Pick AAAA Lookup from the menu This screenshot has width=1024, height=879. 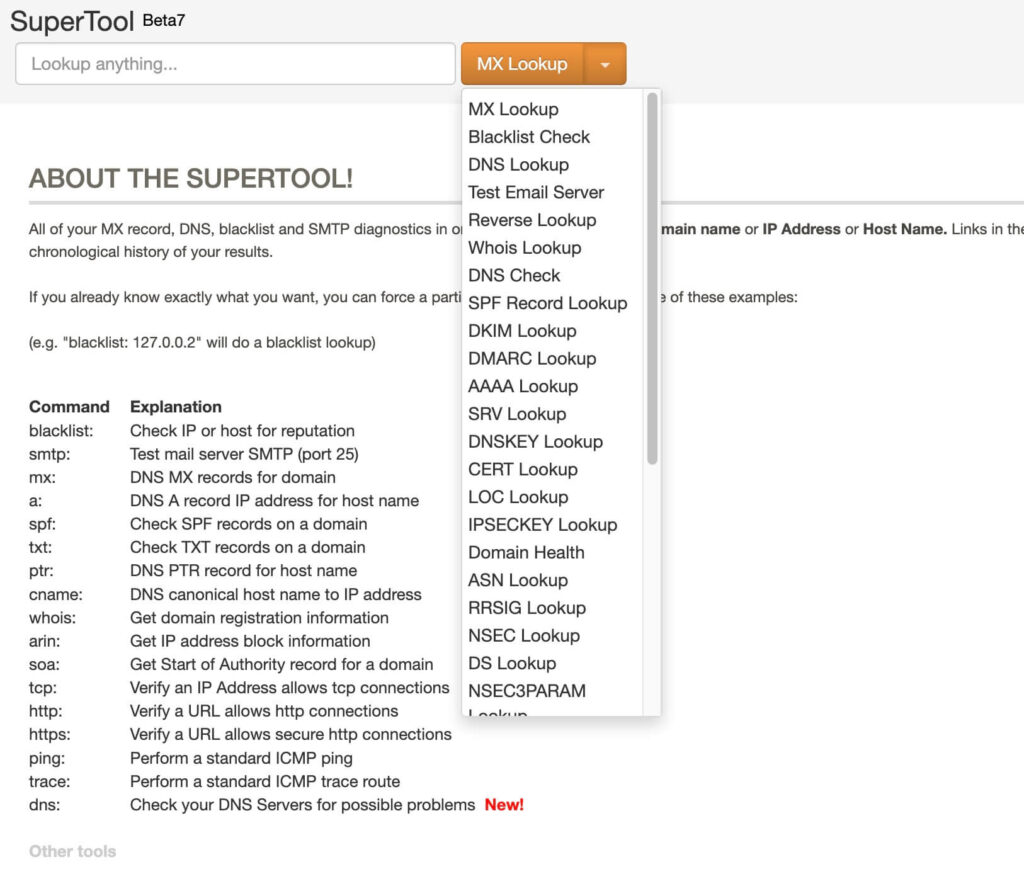coord(523,386)
